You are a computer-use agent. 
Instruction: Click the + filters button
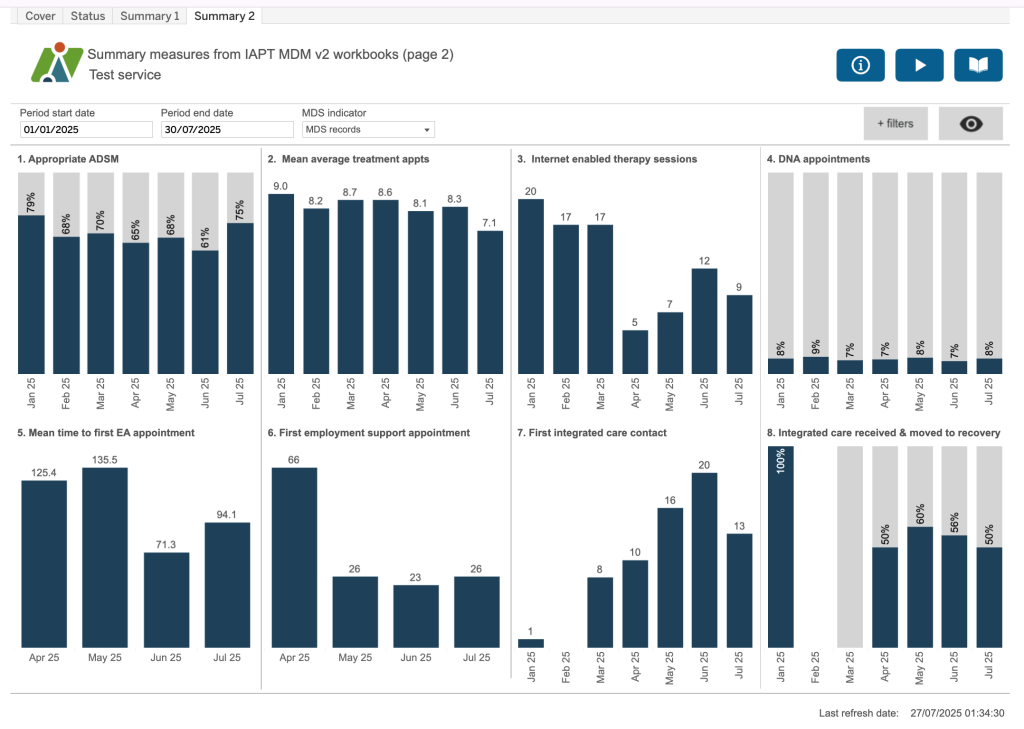tap(895, 123)
